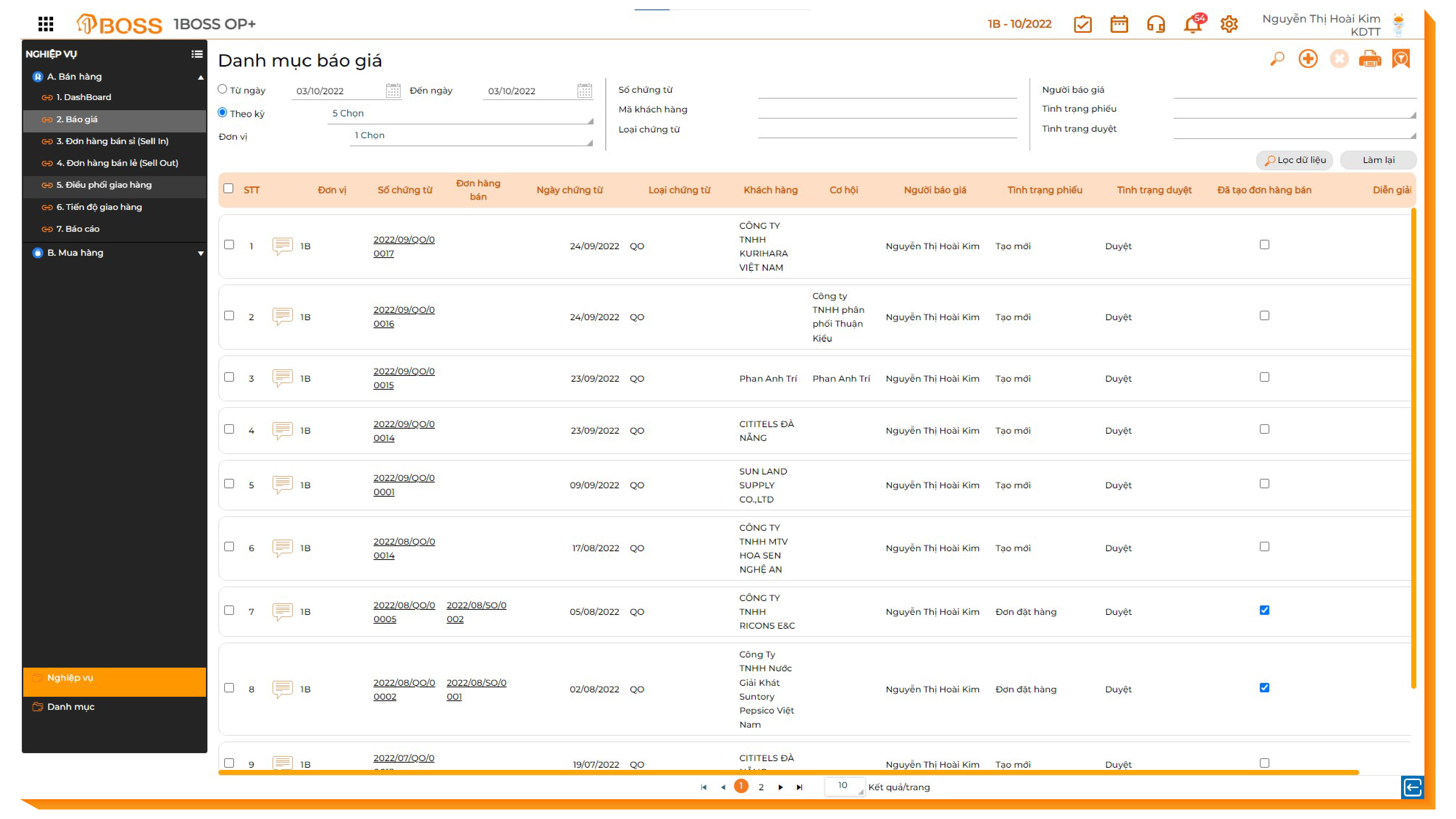The height and width of the screenshot is (819, 1456).
Task: Expand the B. Mua hàng section
Action: [200, 253]
